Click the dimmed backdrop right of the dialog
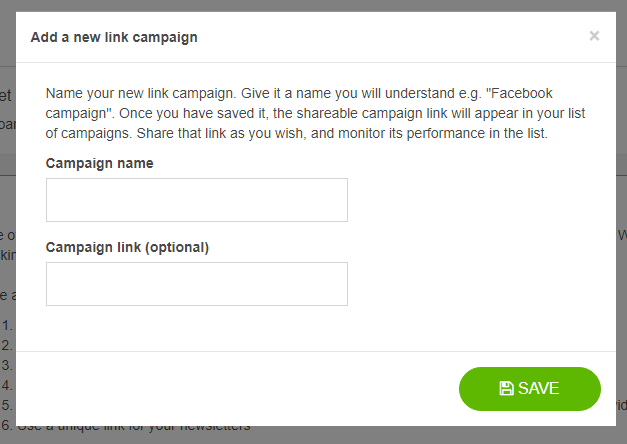Screen dimensions: 627x444 621,200
